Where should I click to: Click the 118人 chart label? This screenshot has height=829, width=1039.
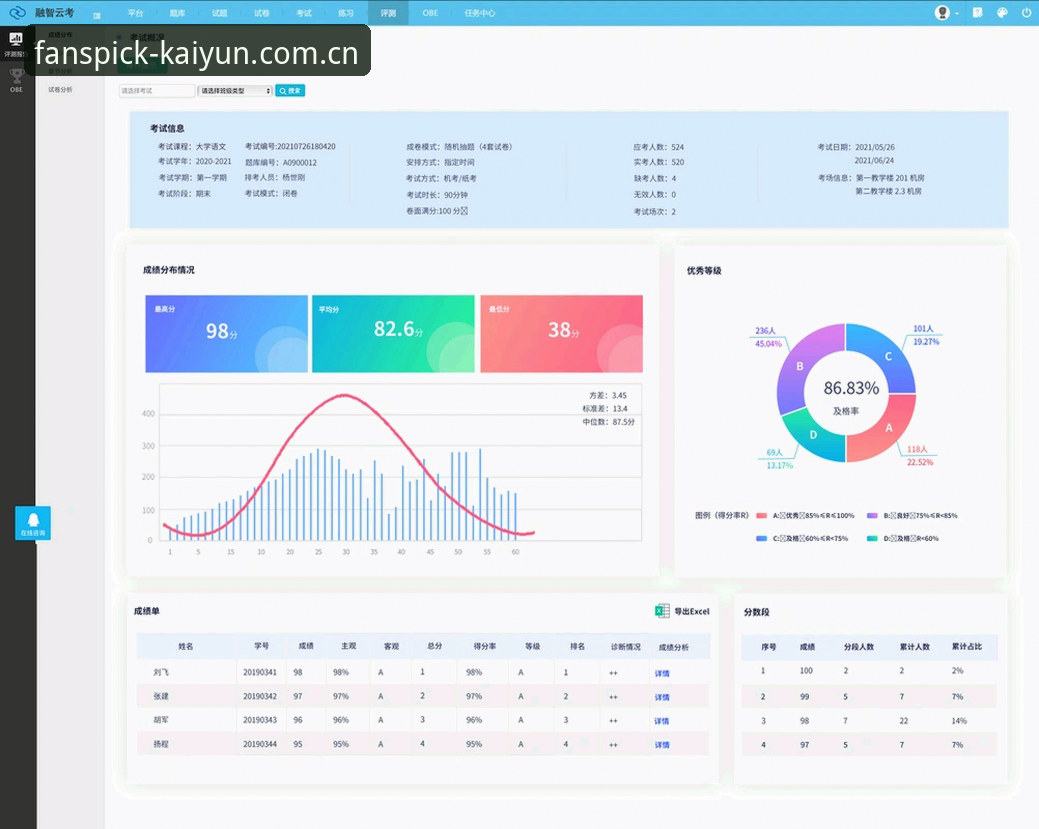click(x=917, y=449)
